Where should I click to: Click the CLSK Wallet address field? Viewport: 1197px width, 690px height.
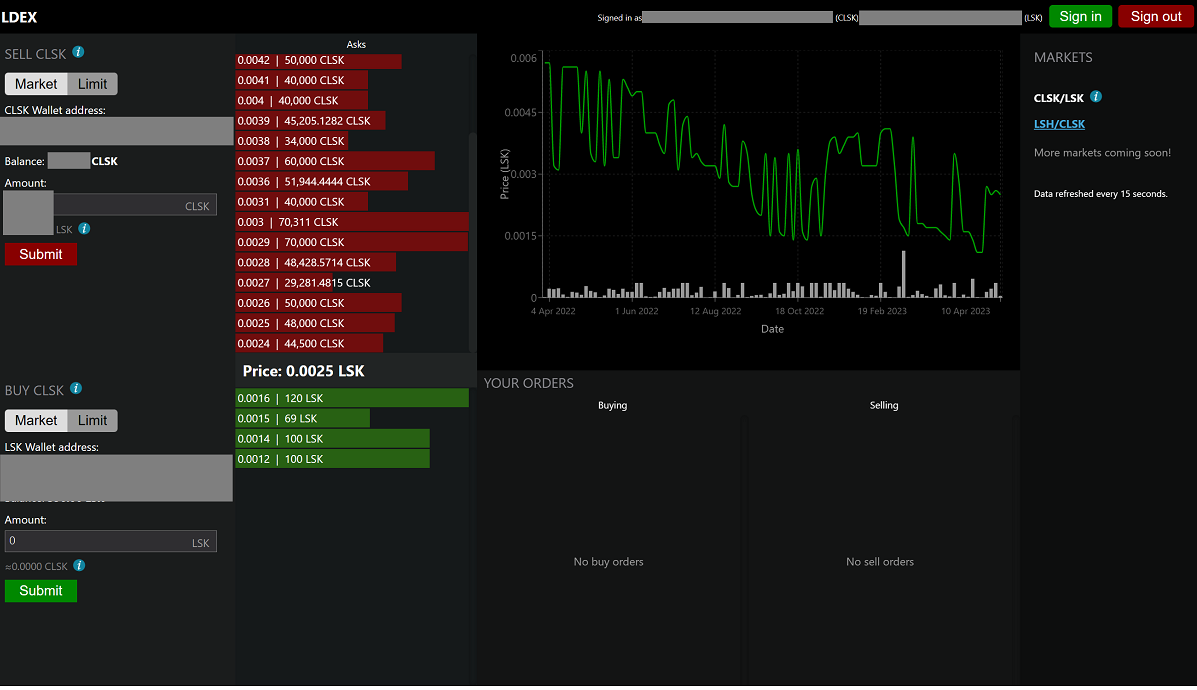pos(117,131)
